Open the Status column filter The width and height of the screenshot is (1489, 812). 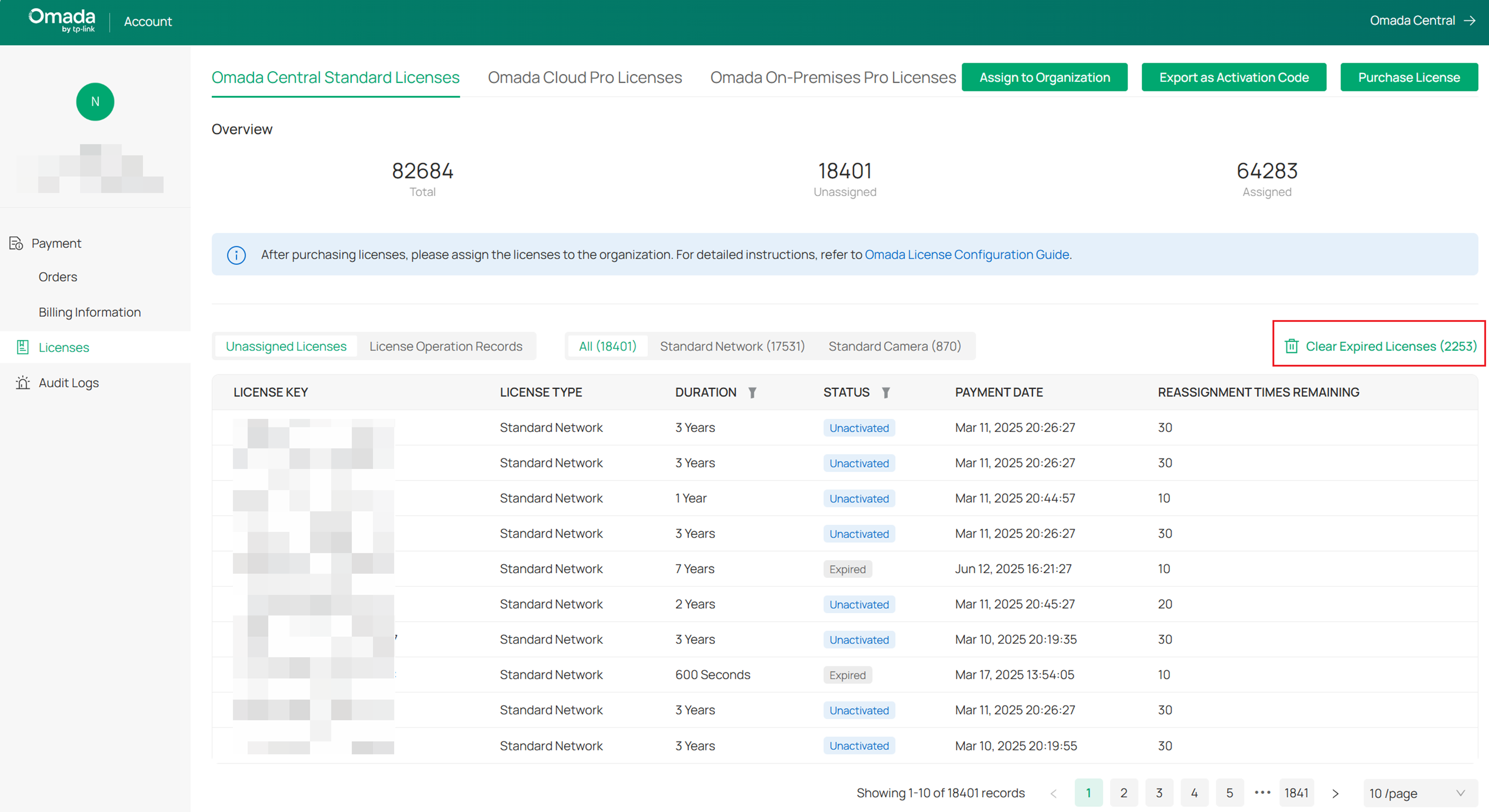(887, 392)
